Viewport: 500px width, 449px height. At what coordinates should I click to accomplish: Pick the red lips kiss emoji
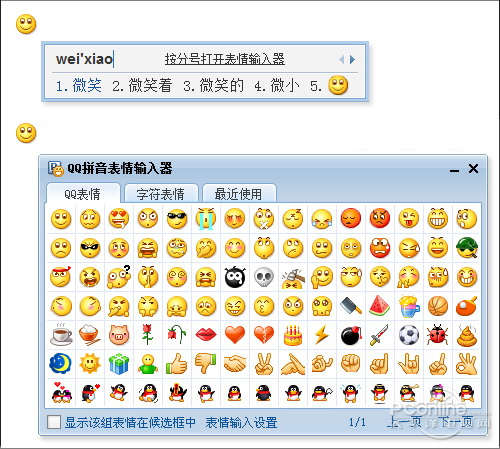pos(206,335)
